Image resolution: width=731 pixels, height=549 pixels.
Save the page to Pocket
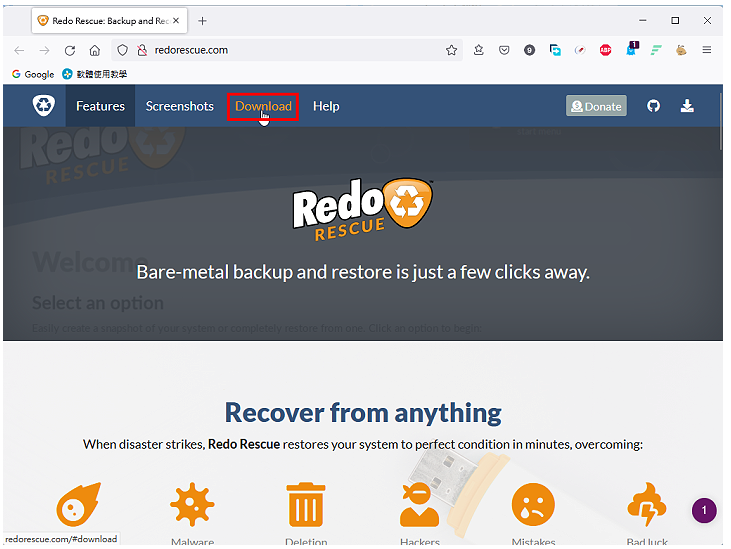(x=504, y=50)
